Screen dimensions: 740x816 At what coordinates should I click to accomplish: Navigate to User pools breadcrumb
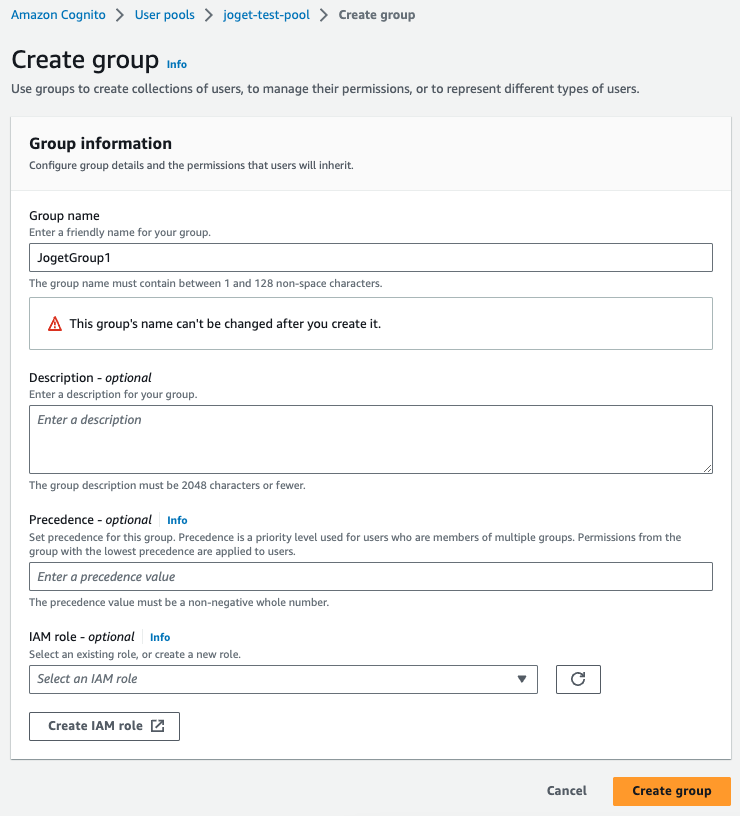(x=164, y=15)
